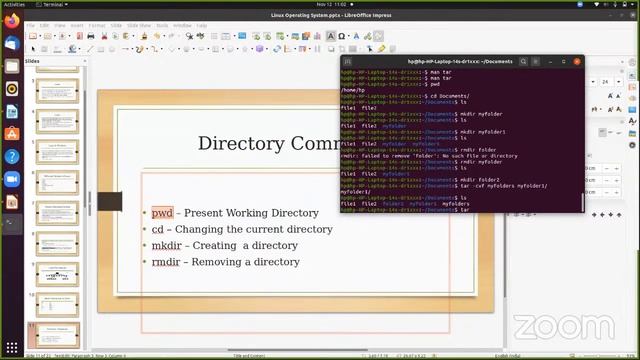The height and width of the screenshot is (360, 640).
Task: Expand the Lines and Arrows dropdown
Action: 132,49
